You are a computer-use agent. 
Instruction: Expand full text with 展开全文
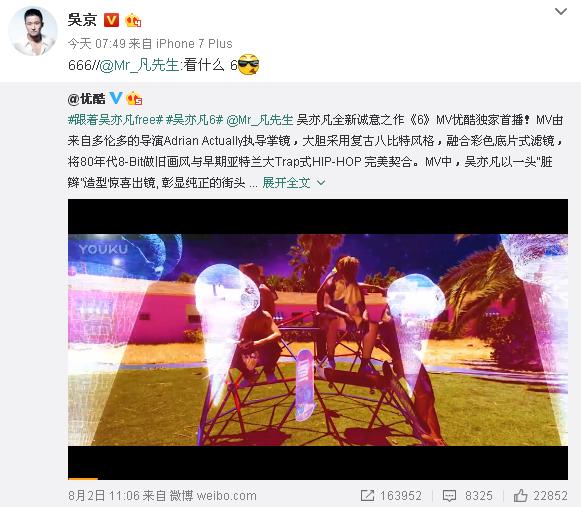coord(286,183)
